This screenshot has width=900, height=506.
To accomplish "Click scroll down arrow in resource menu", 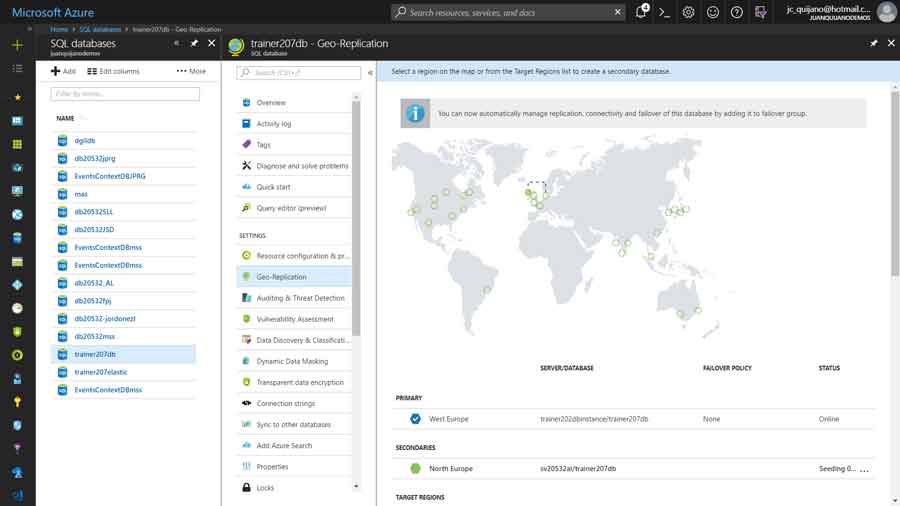I will [356, 486].
